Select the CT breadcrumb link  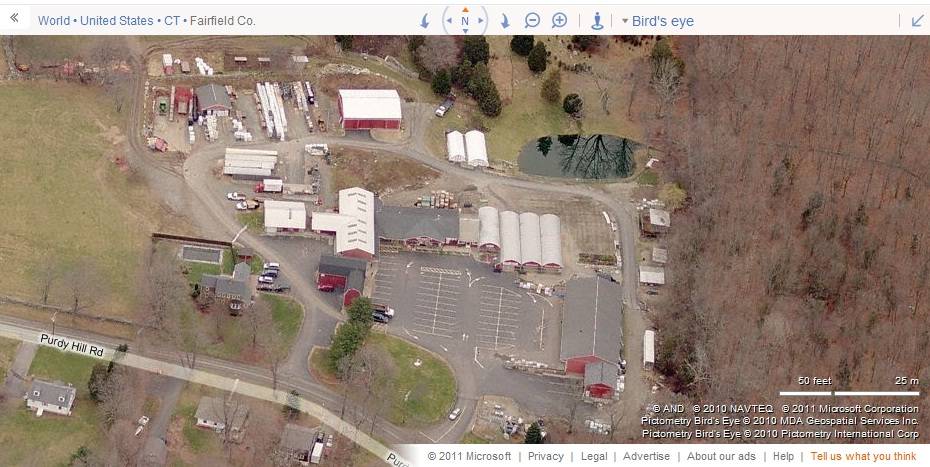click(172, 21)
